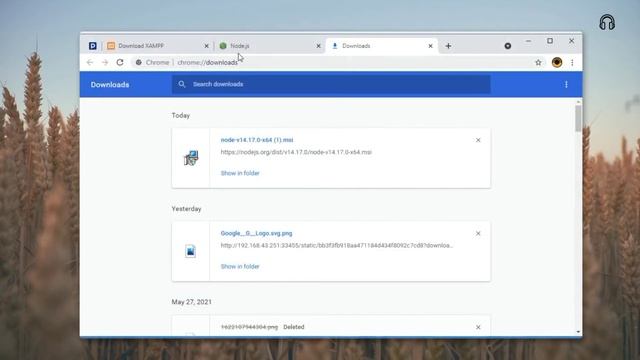Show Google G Logo png in folder
This screenshot has width=640, height=360.
click(240, 267)
